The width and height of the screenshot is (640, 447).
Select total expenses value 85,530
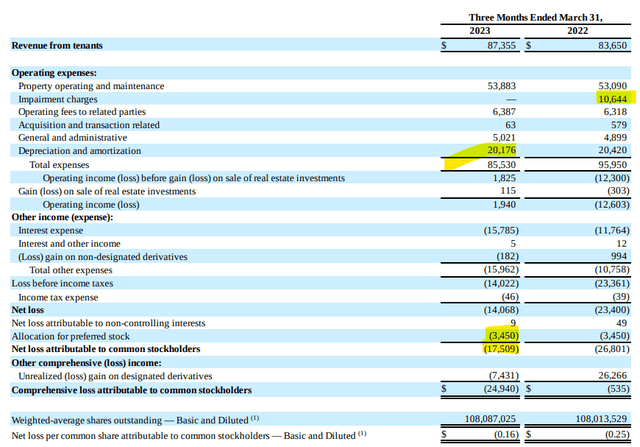click(501, 165)
